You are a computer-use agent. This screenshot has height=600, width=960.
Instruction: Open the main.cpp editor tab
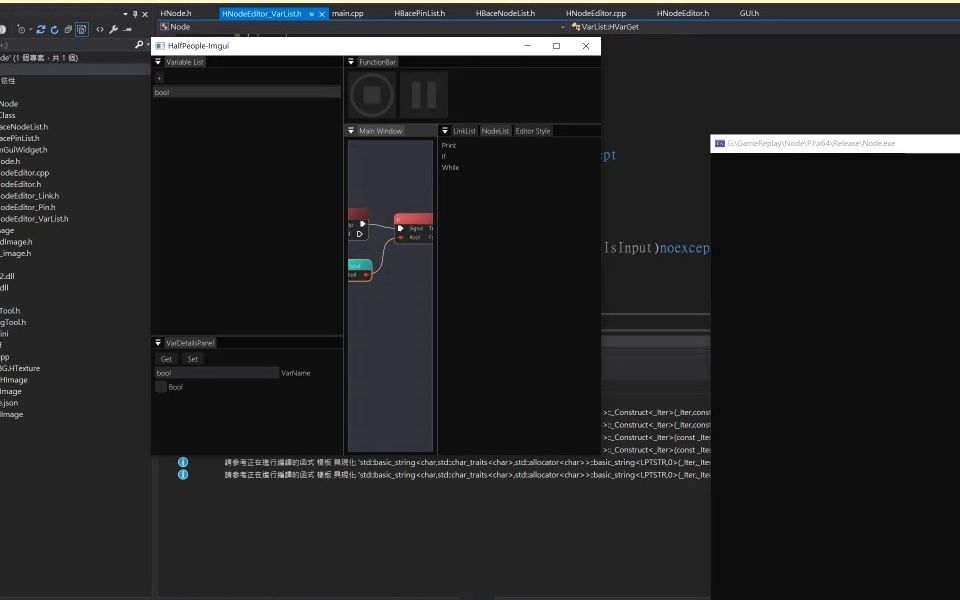[347, 13]
